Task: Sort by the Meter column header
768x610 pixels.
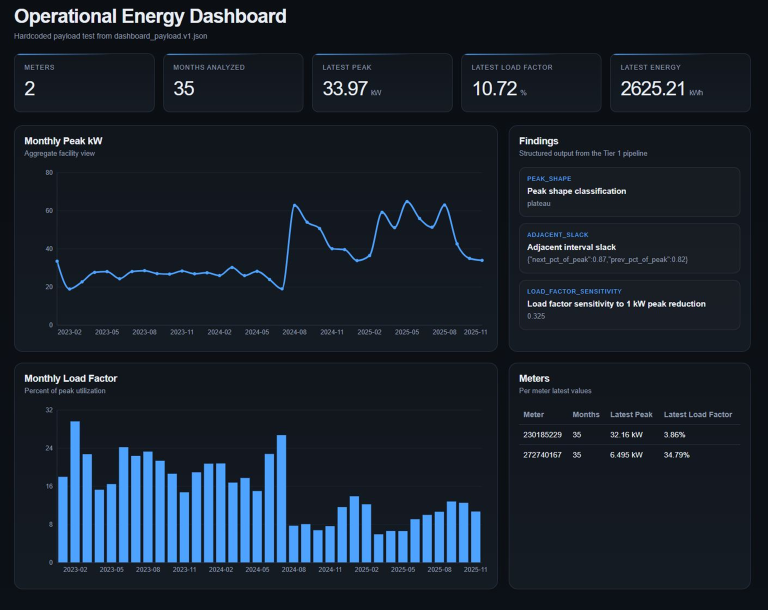Action: (x=534, y=414)
